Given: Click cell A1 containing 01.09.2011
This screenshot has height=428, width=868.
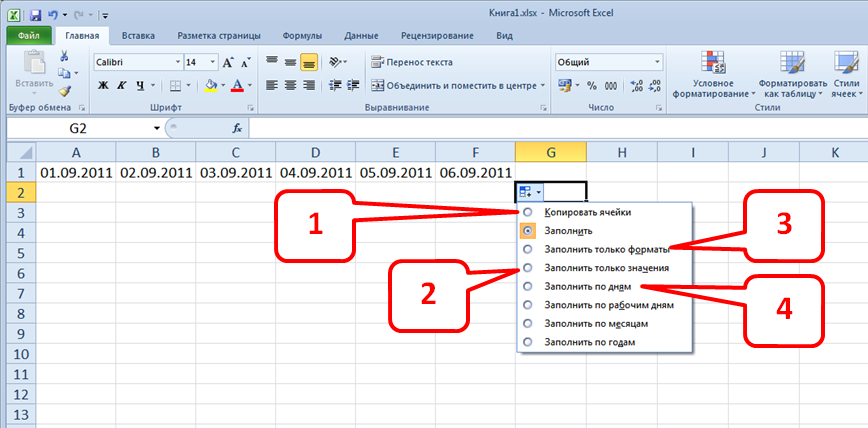Looking at the screenshot, I should pos(76,172).
